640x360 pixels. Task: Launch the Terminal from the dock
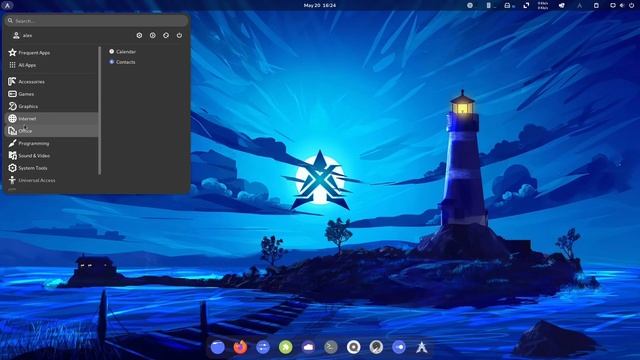tap(331, 347)
